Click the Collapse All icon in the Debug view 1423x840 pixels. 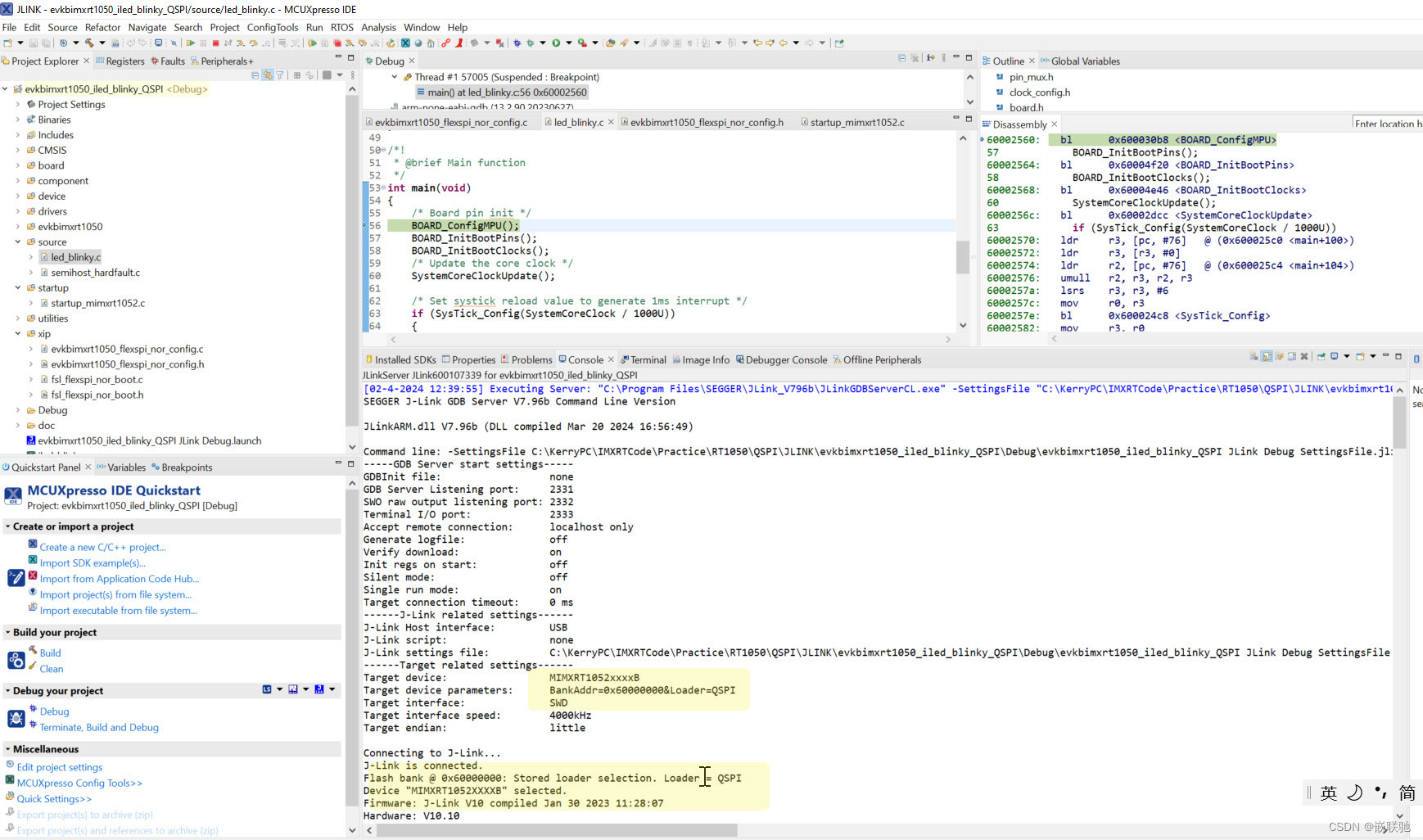(x=902, y=57)
